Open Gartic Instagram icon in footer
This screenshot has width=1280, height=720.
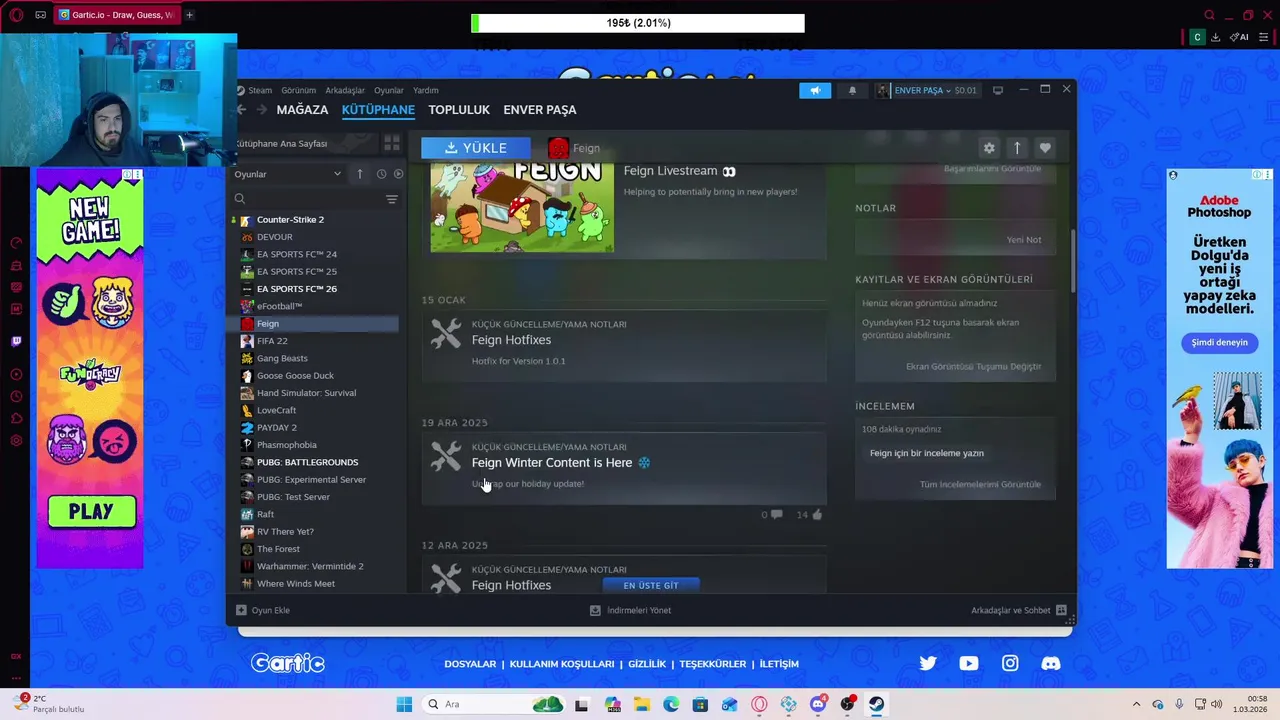pos(1010,663)
